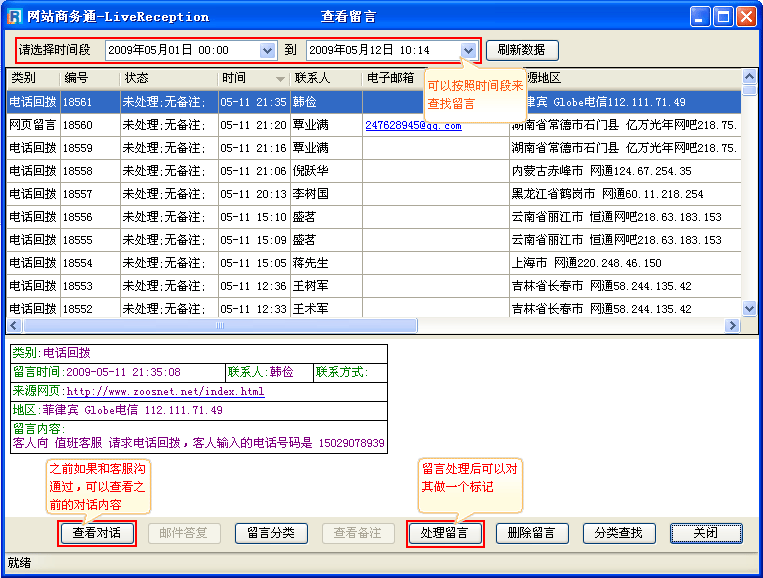Click the 联系人 column header
Screen dimensions: 763x578
click(325, 78)
